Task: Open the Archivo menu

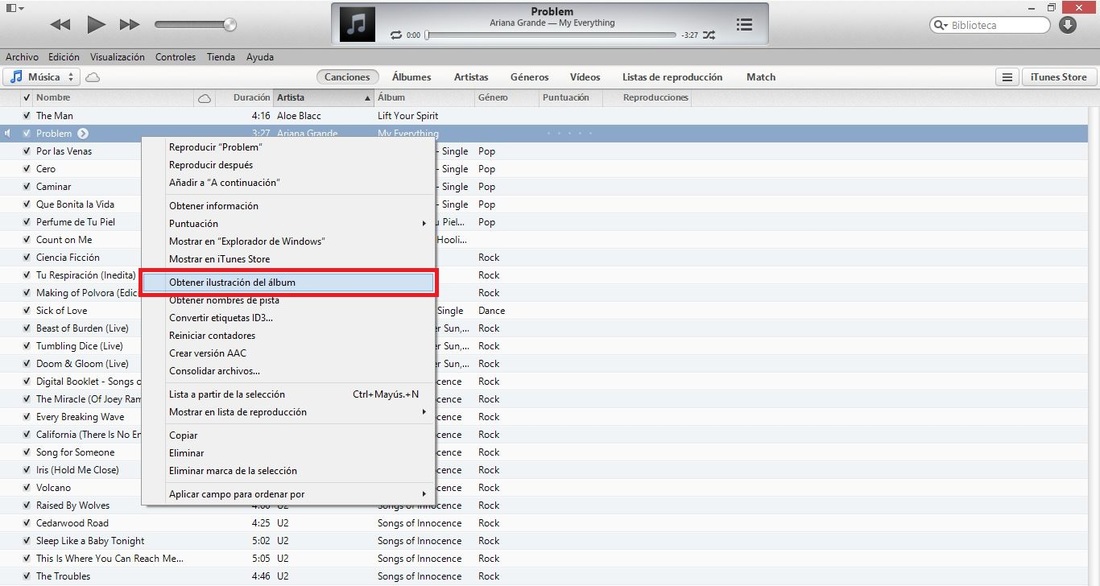Action: coord(22,57)
